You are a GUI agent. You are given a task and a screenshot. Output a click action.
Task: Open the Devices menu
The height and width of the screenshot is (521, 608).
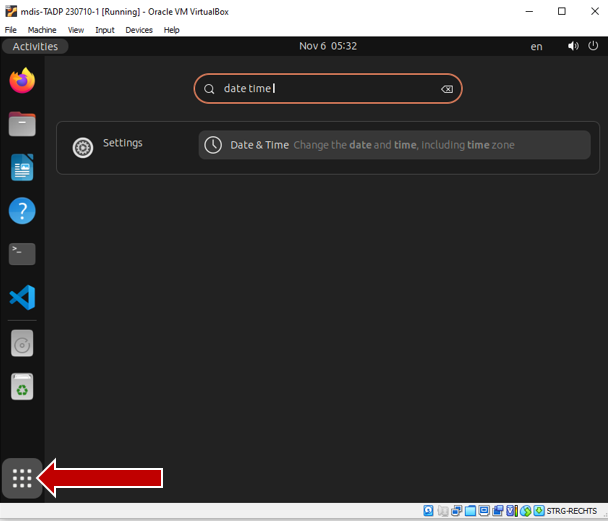139,30
